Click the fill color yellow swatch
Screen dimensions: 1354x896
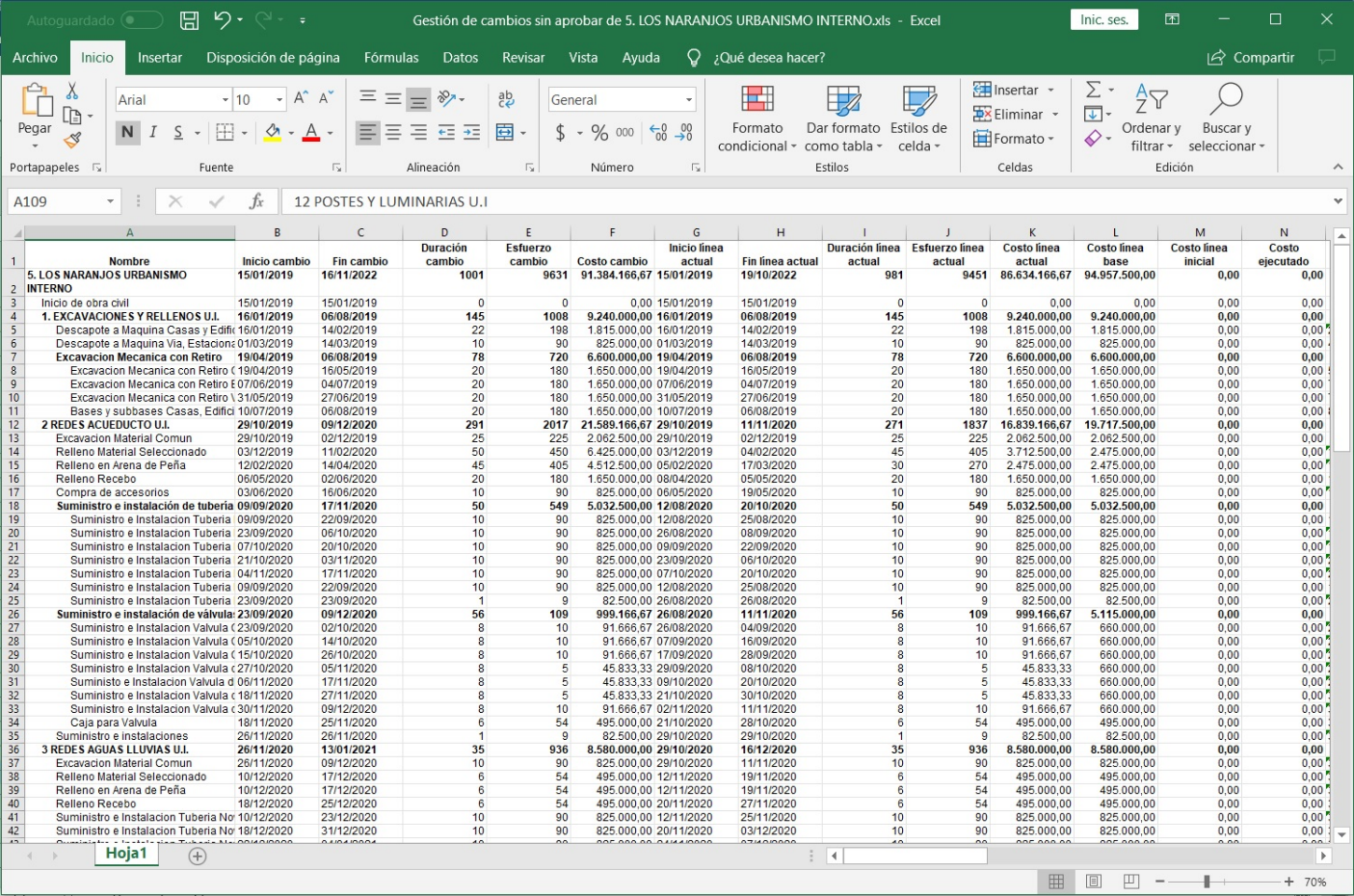tap(273, 133)
